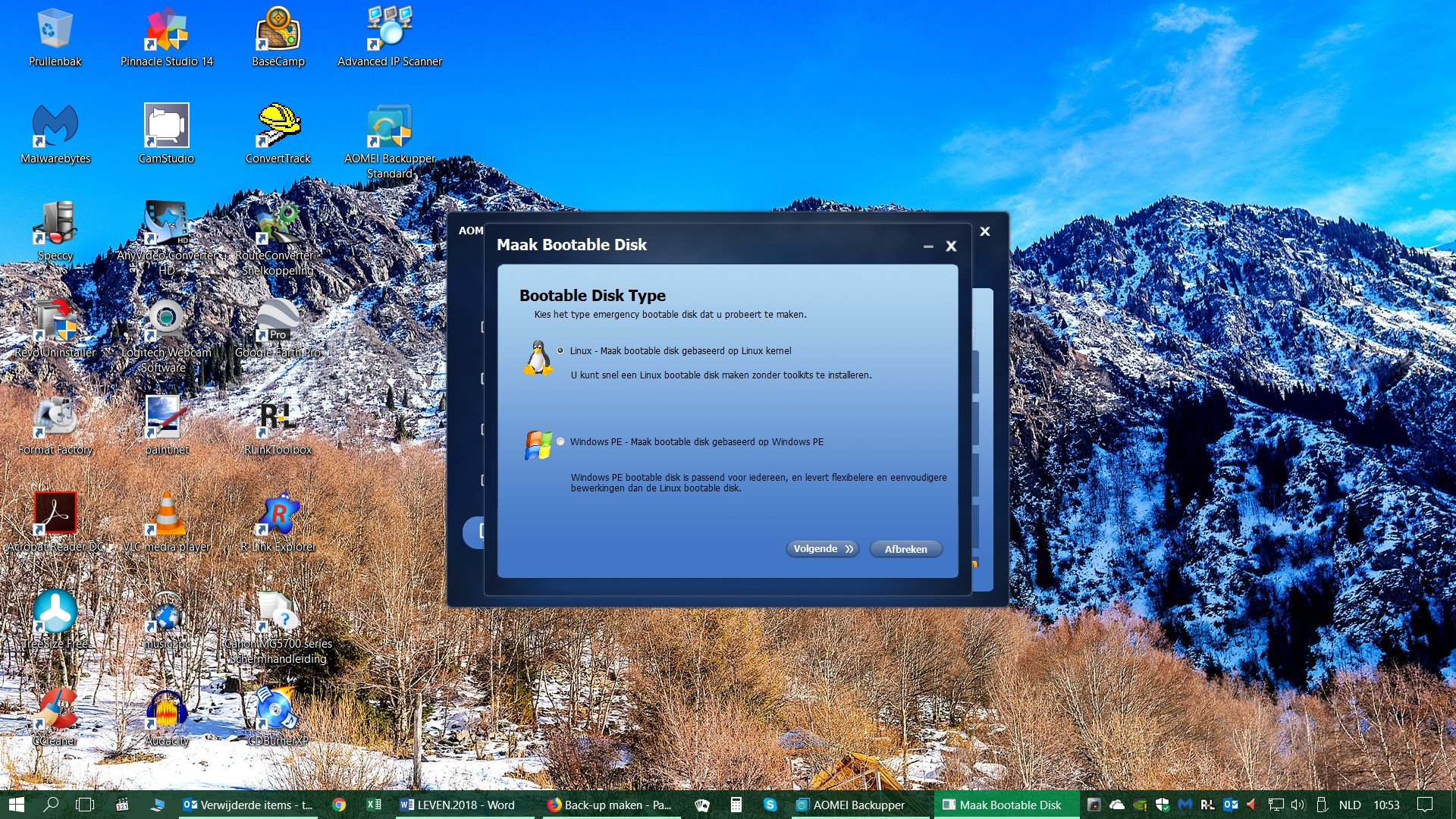This screenshot has width=1456, height=819.
Task: Open Advanced IP Scanner shortcut
Action: coord(390,37)
